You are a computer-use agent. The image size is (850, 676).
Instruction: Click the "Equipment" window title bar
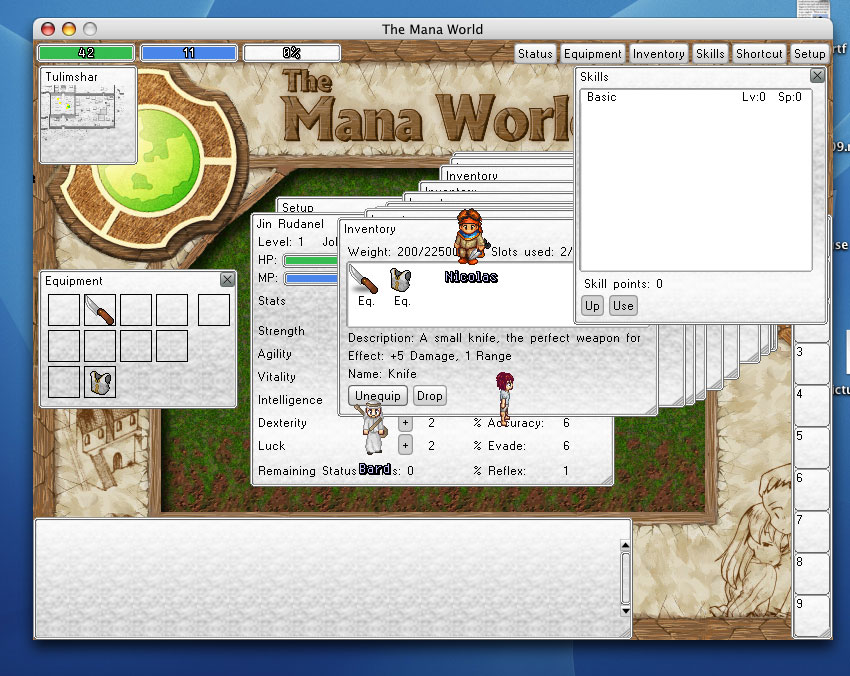131,280
